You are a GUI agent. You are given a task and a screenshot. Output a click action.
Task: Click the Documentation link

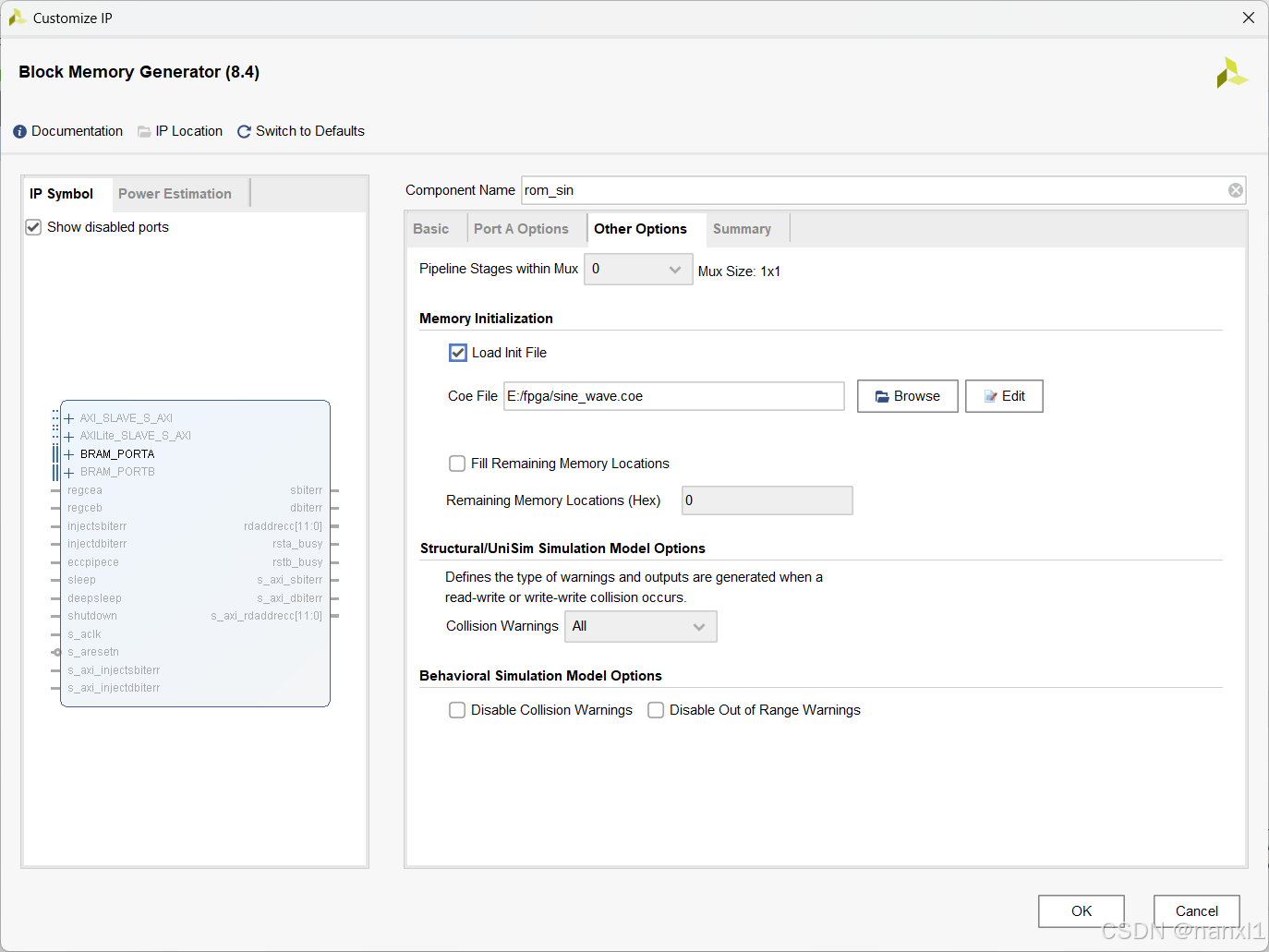point(77,131)
